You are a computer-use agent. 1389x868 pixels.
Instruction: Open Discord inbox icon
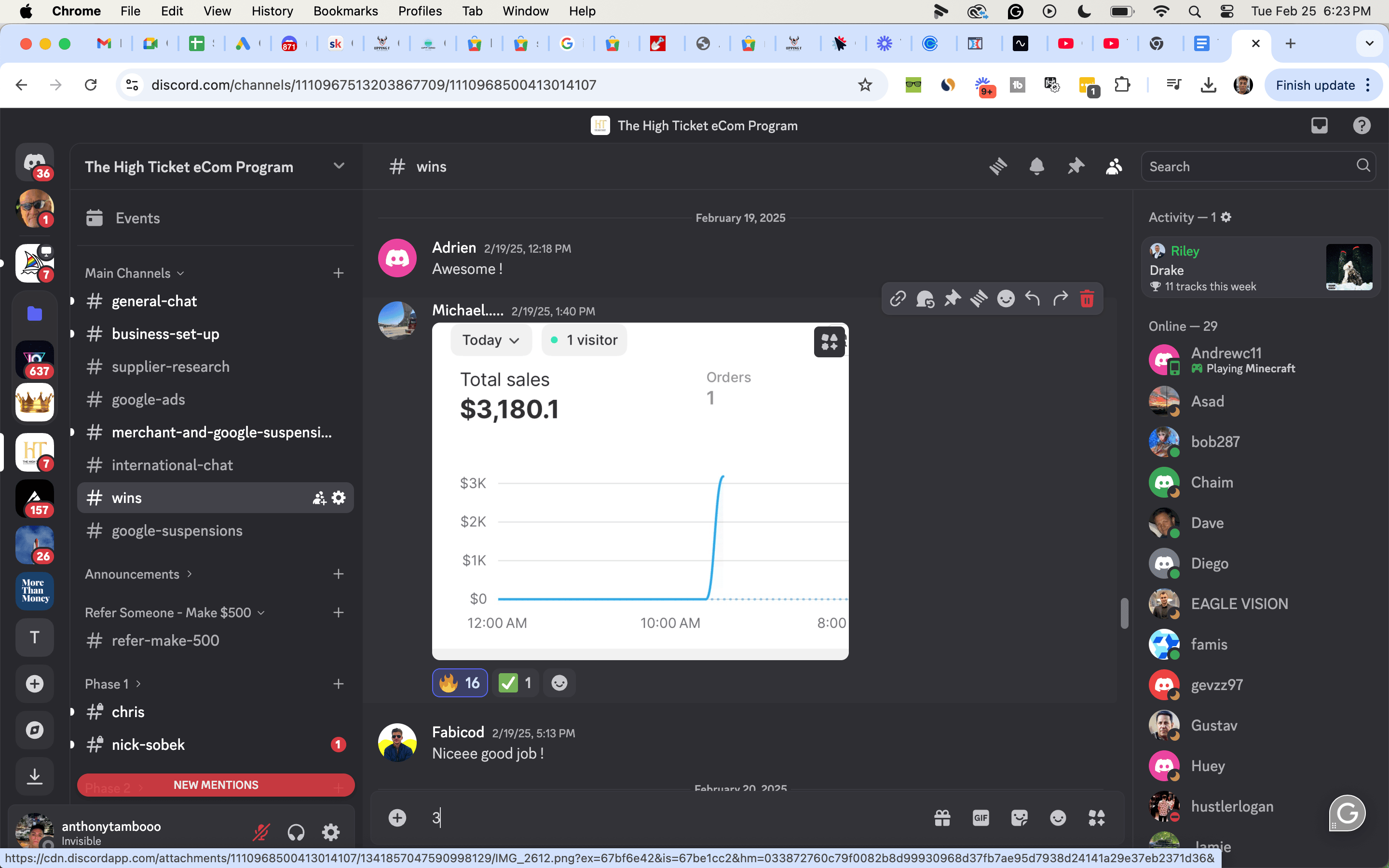pos(1319,125)
